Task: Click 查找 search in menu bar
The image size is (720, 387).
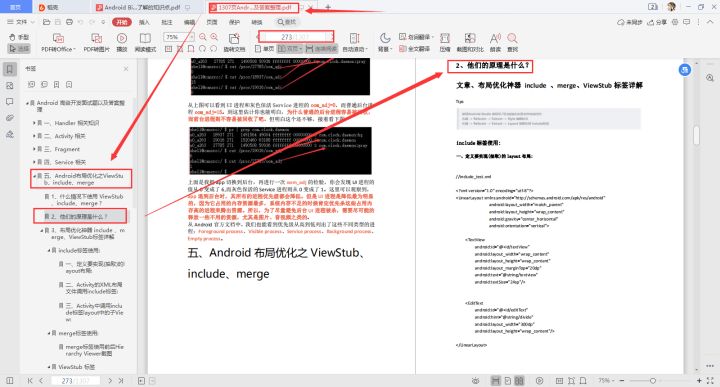Action: (287, 22)
